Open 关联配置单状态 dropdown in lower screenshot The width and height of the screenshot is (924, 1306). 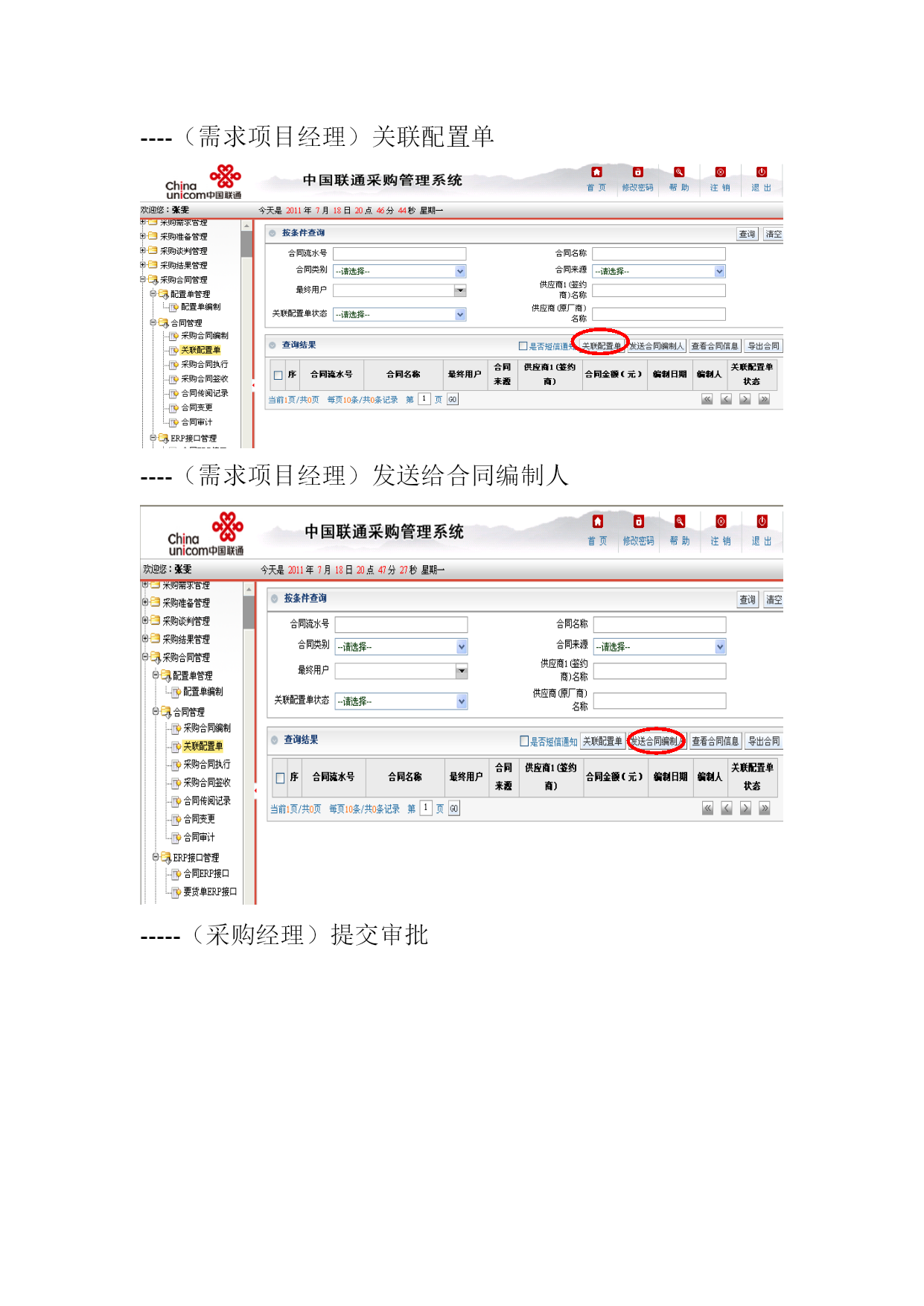(x=462, y=701)
